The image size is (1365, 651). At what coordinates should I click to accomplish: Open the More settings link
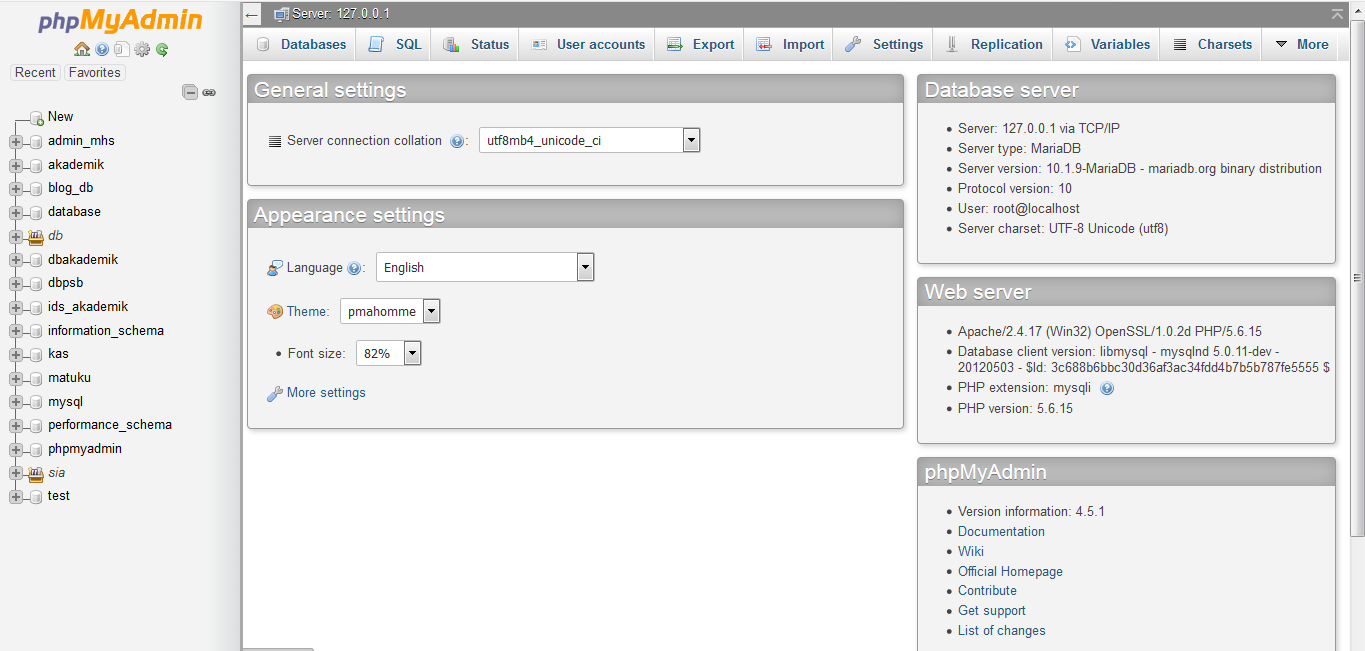click(x=326, y=393)
